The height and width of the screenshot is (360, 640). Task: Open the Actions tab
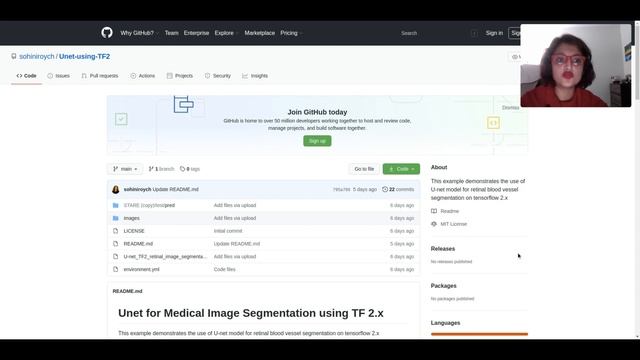click(x=142, y=76)
